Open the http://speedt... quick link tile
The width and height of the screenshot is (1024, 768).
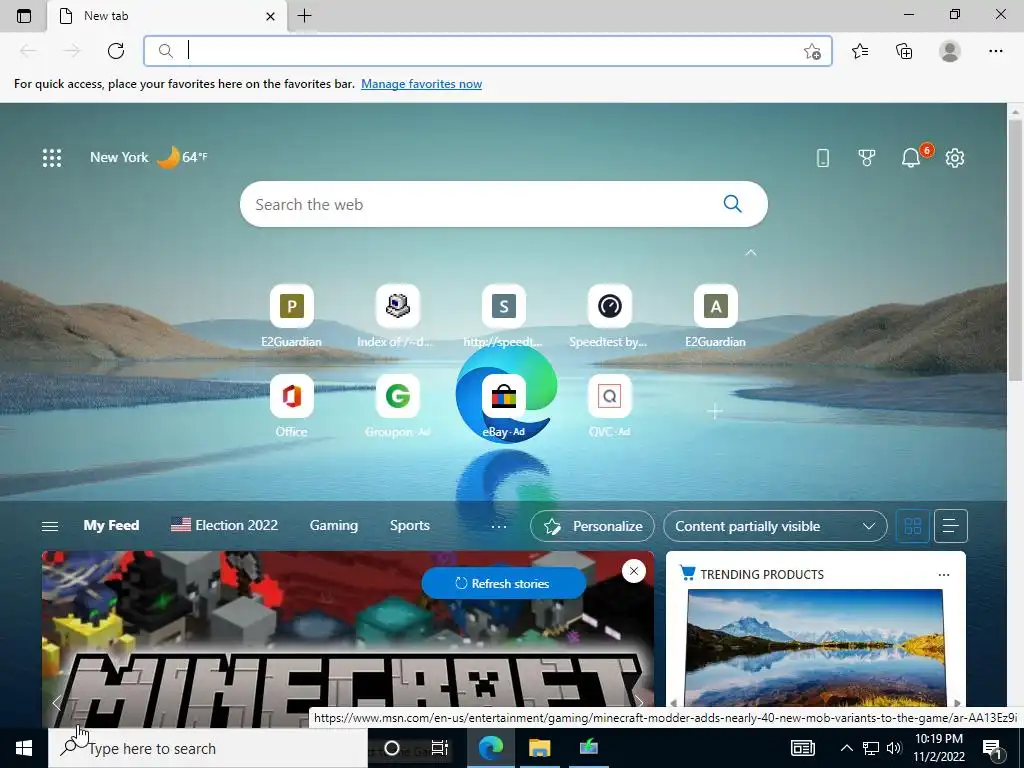coord(504,315)
